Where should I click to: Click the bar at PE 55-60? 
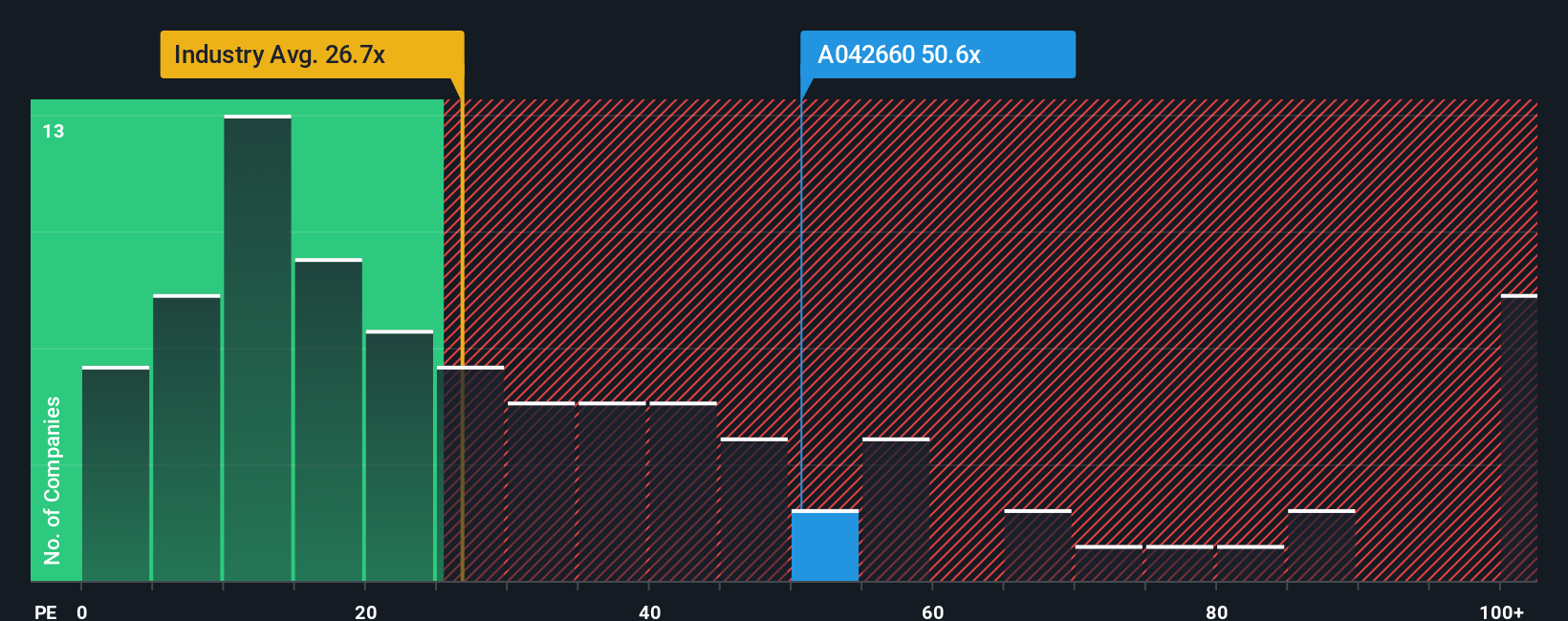[896, 509]
